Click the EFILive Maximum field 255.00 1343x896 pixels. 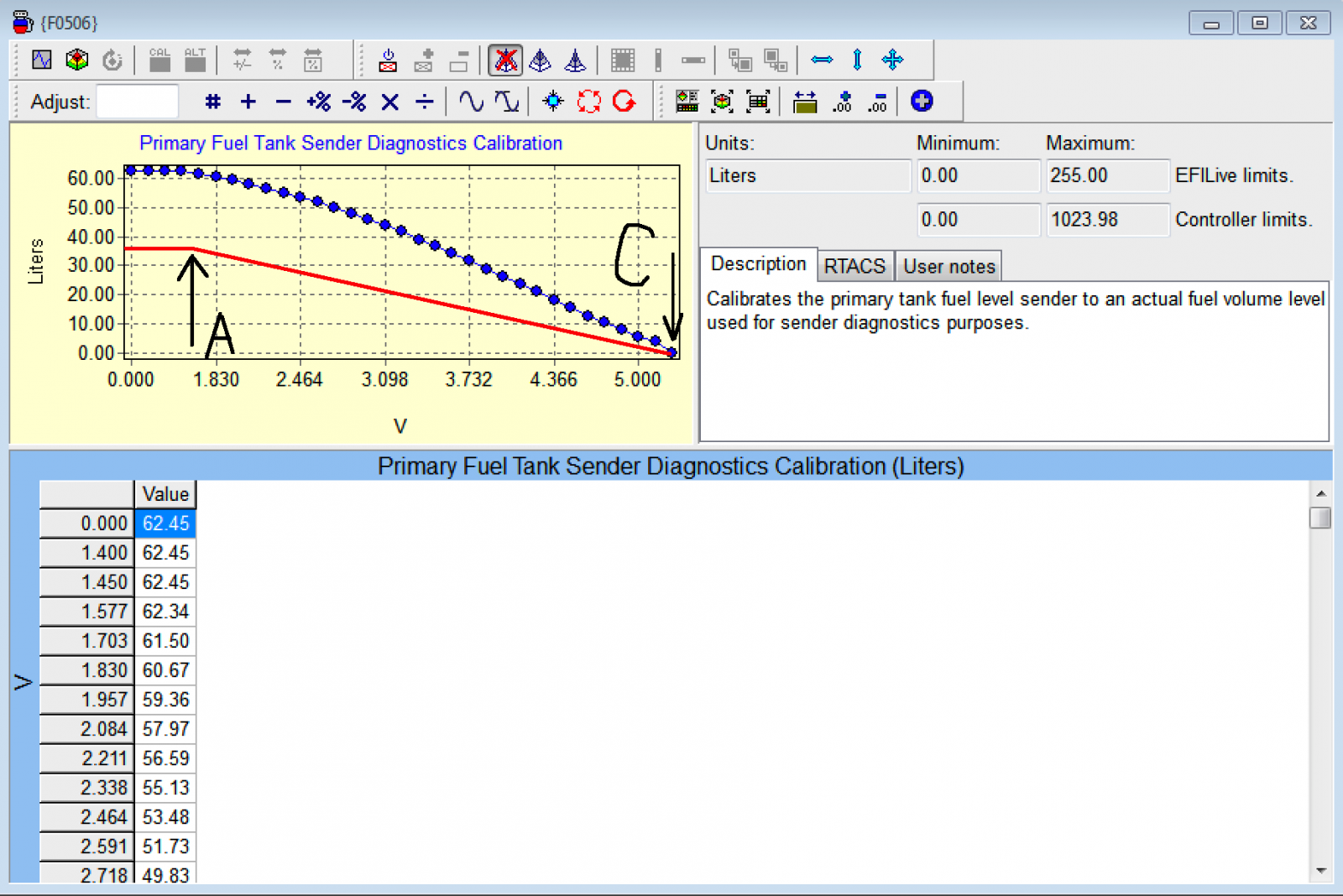tap(1107, 176)
